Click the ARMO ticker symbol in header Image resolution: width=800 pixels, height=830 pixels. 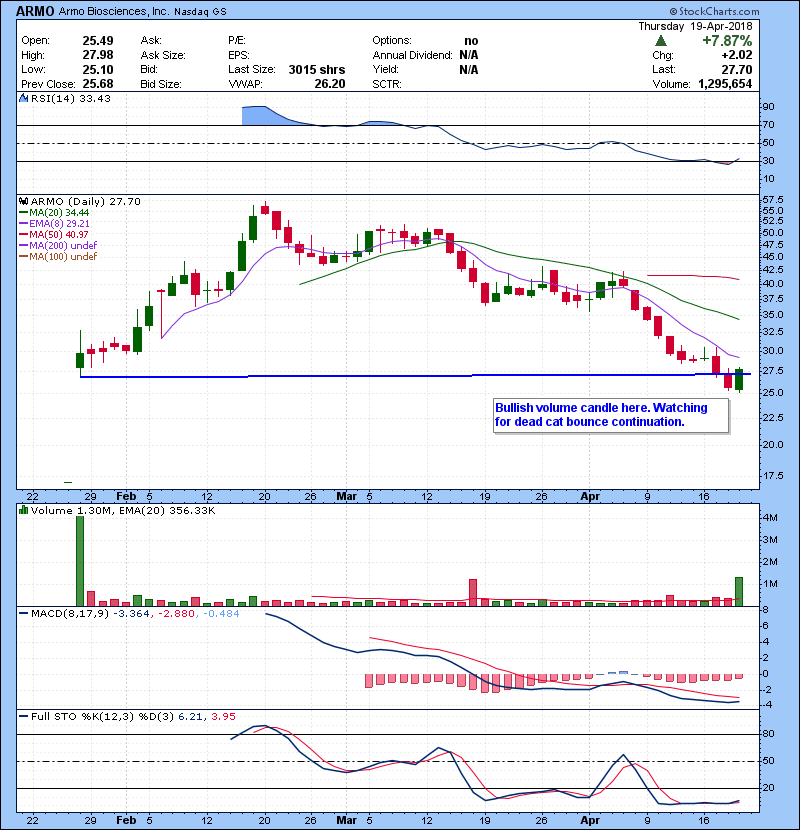click(x=35, y=11)
